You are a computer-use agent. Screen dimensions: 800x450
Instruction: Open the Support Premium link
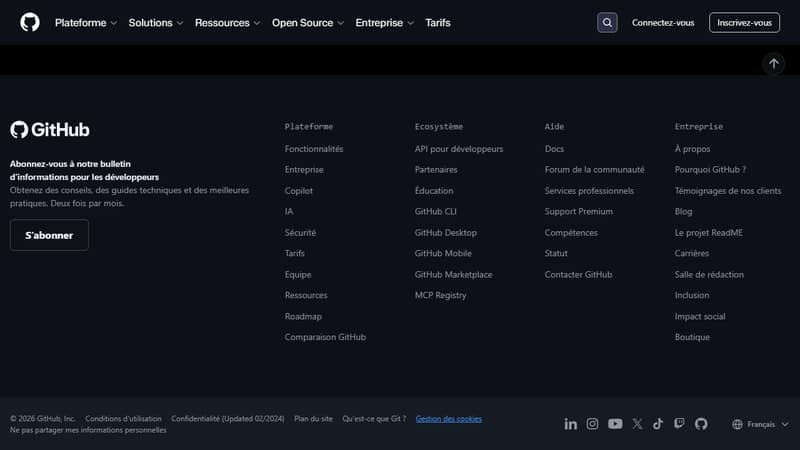tap(579, 211)
